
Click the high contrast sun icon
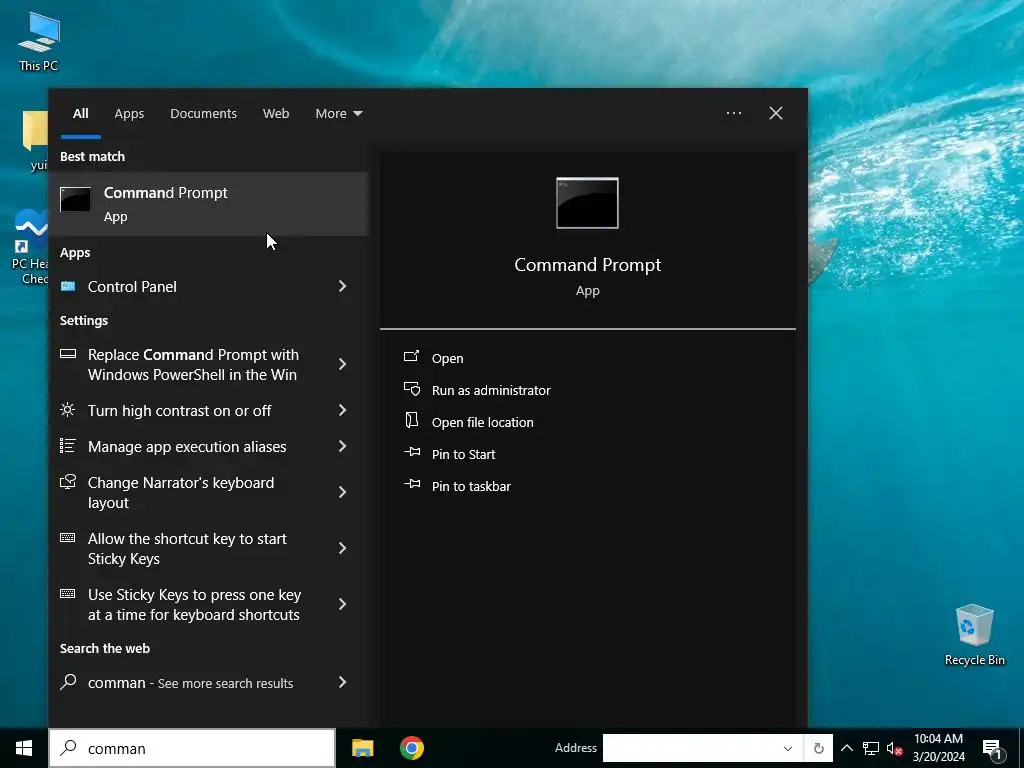click(x=67, y=410)
